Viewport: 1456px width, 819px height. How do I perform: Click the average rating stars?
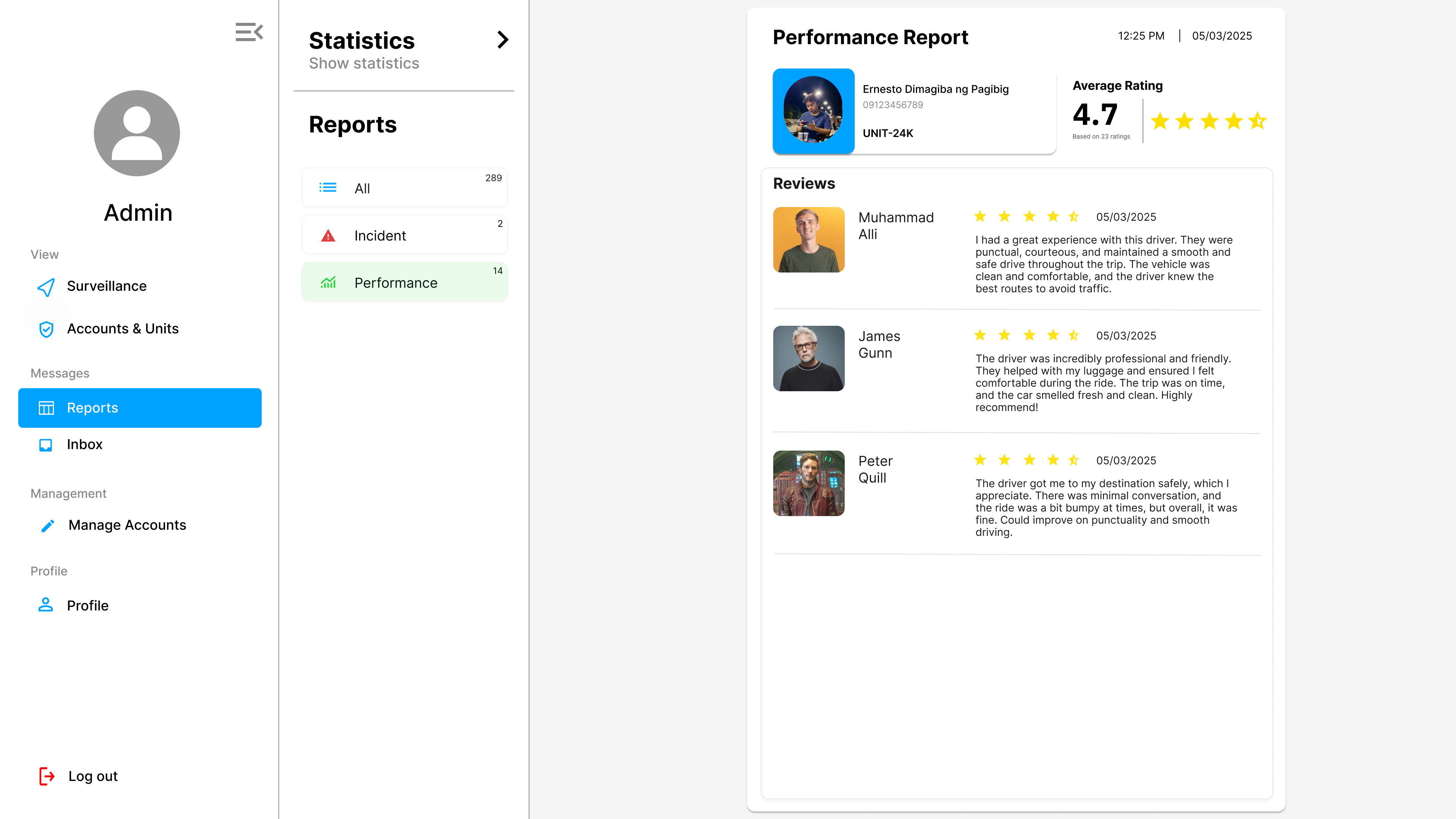1208,121
